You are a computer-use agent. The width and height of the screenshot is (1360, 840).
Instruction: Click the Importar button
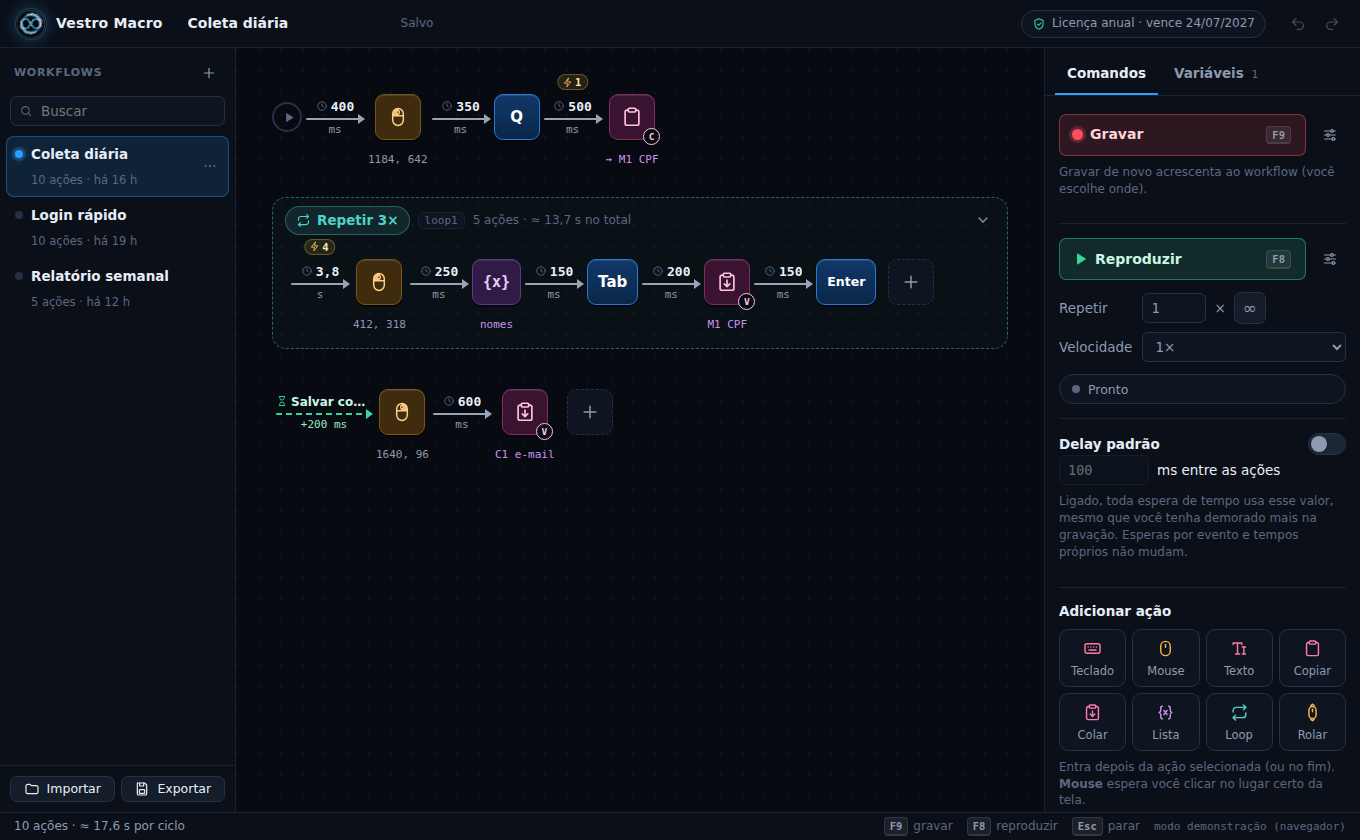click(62, 789)
